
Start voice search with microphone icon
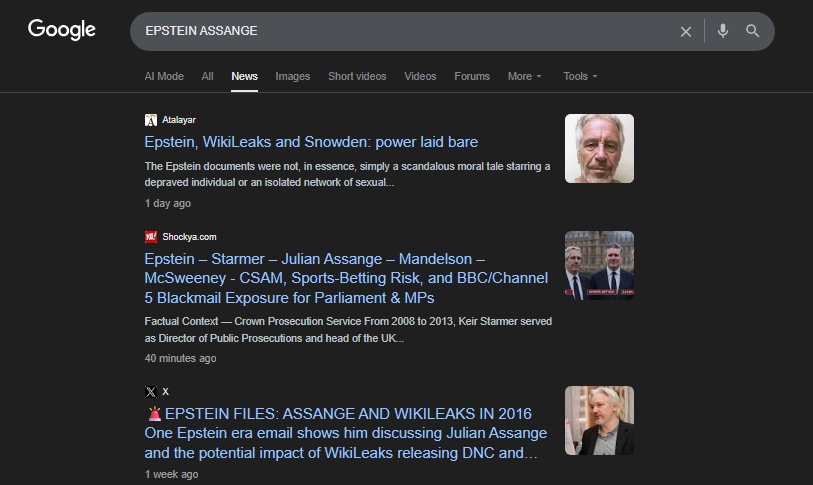coord(723,31)
